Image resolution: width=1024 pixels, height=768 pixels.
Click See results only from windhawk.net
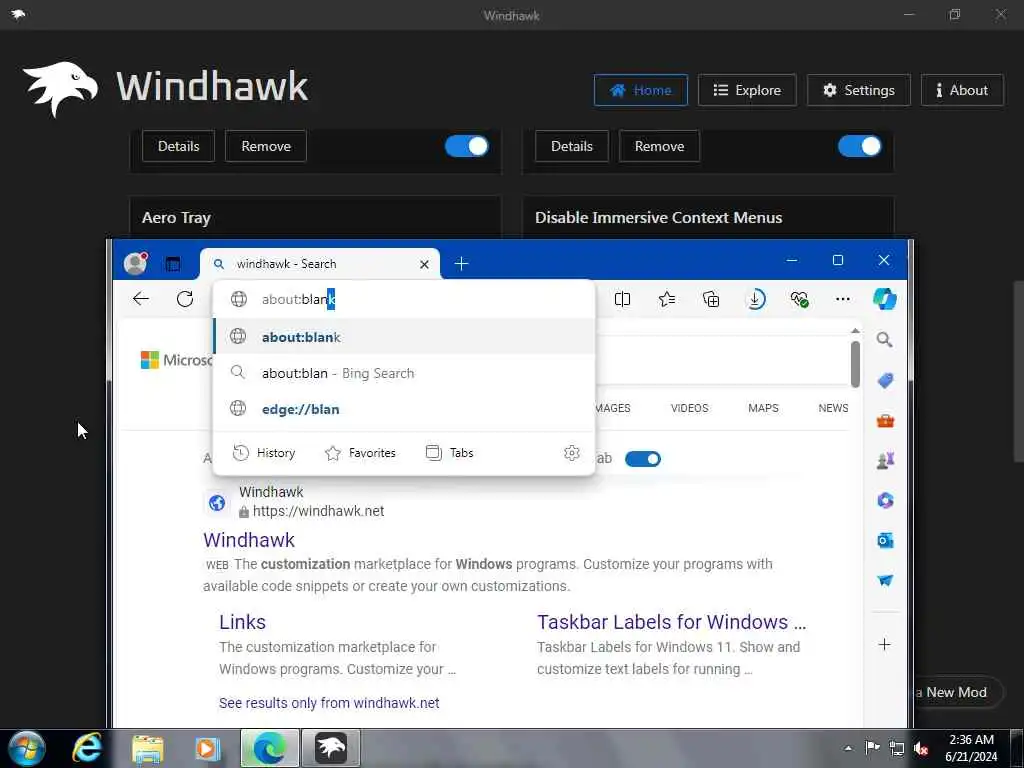click(329, 703)
